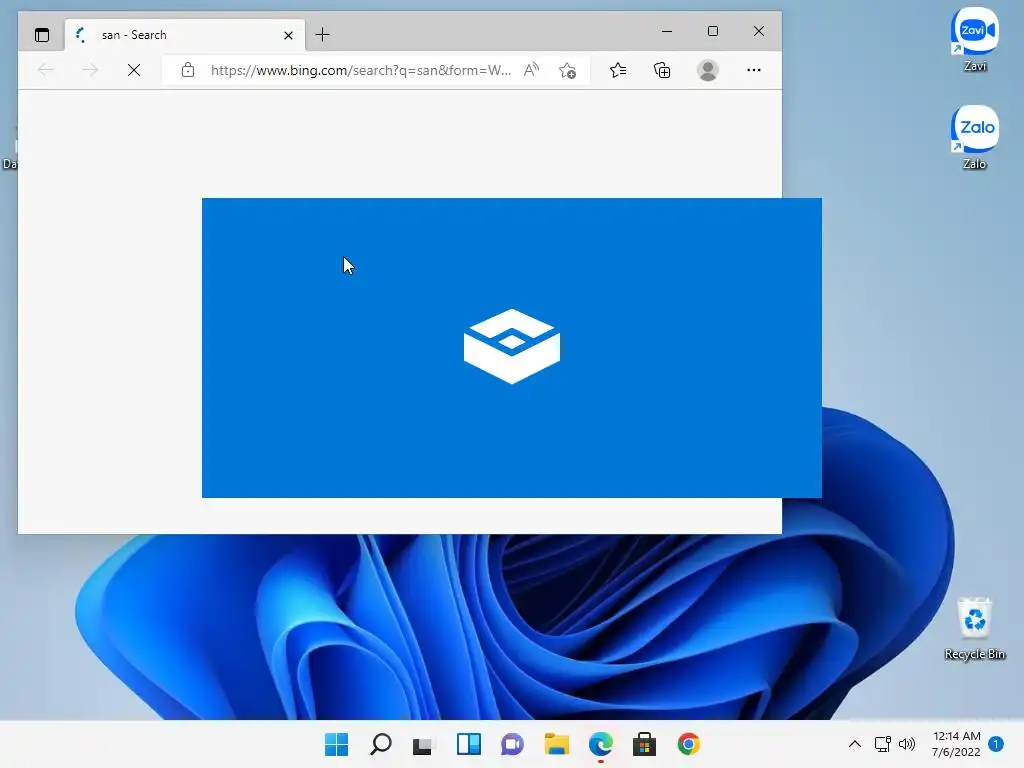This screenshot has height=768, width=1024.
Task: Maximize the Edge window
Action: 712,31
